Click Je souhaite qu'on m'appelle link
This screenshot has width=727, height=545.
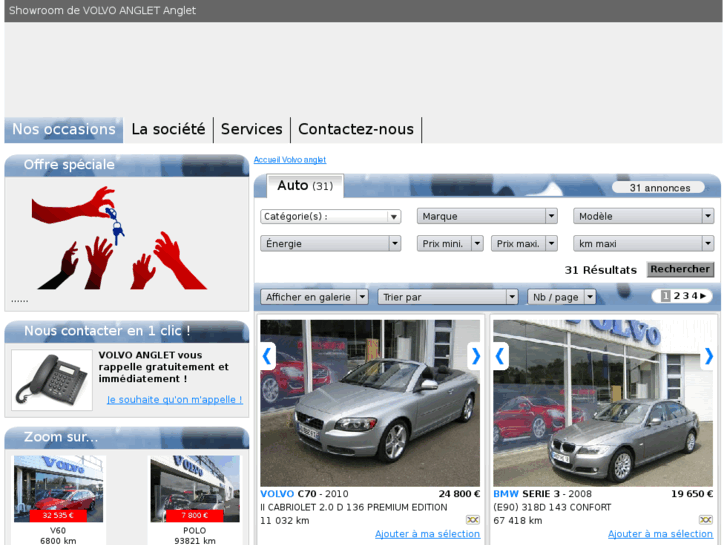[175, 399]
